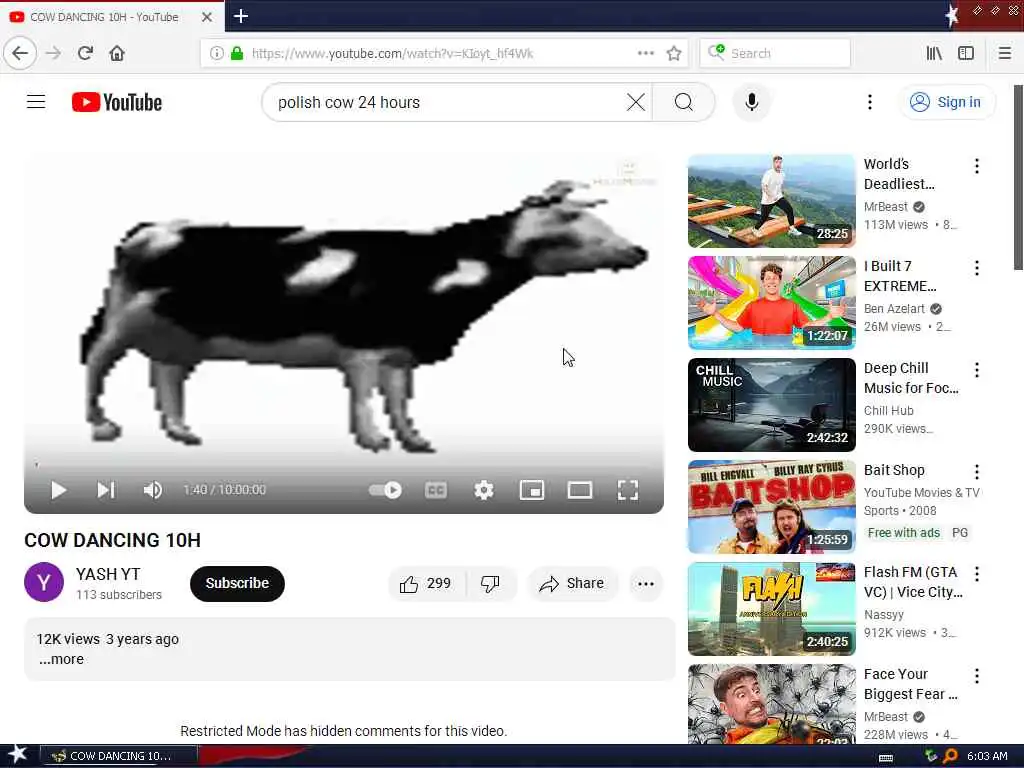This screenshot has width=1024, height=768.
Task: Select the COW DANCING 10H browser tab
Action: 104,17
